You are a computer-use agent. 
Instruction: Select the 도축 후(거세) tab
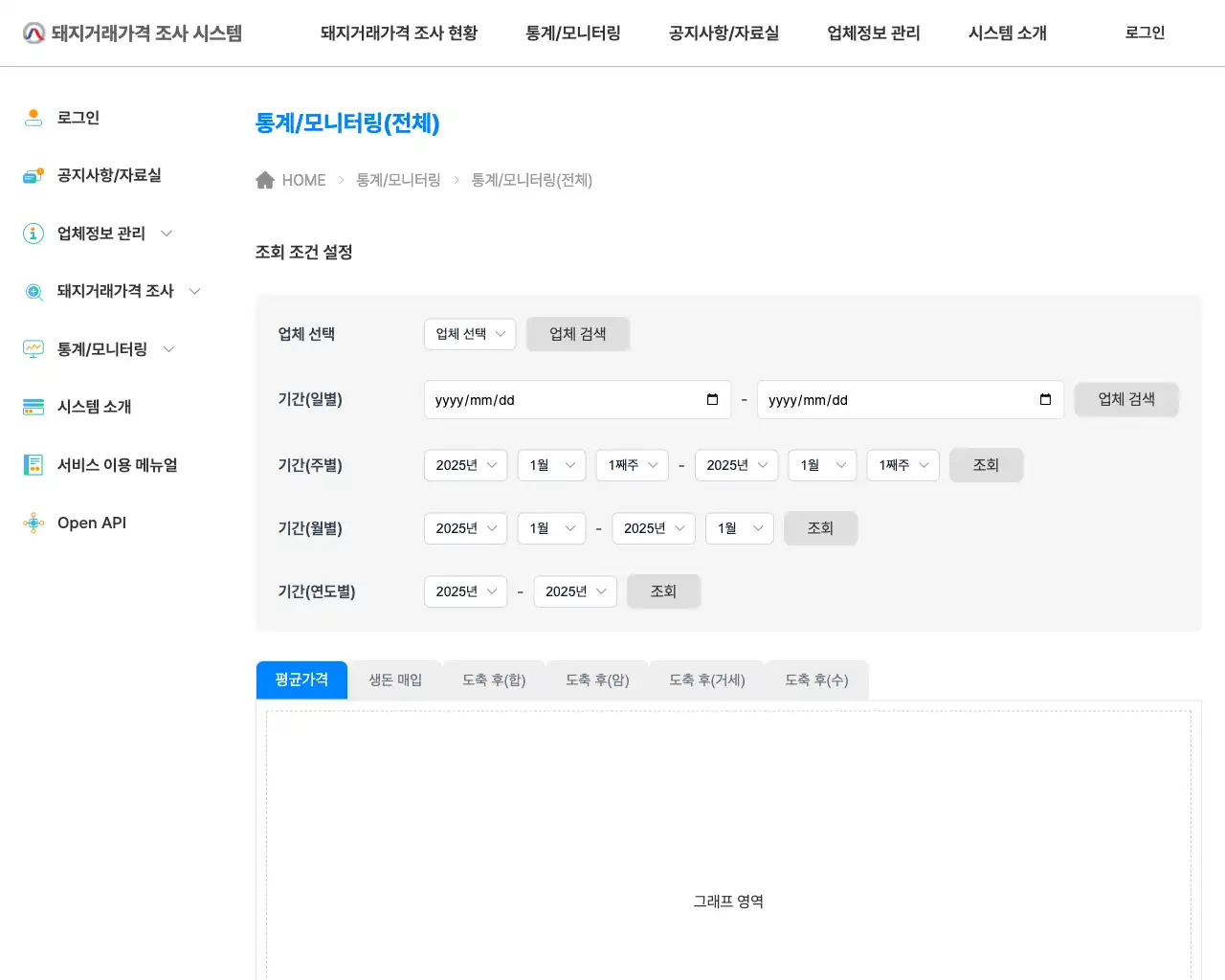click(706, 679)
